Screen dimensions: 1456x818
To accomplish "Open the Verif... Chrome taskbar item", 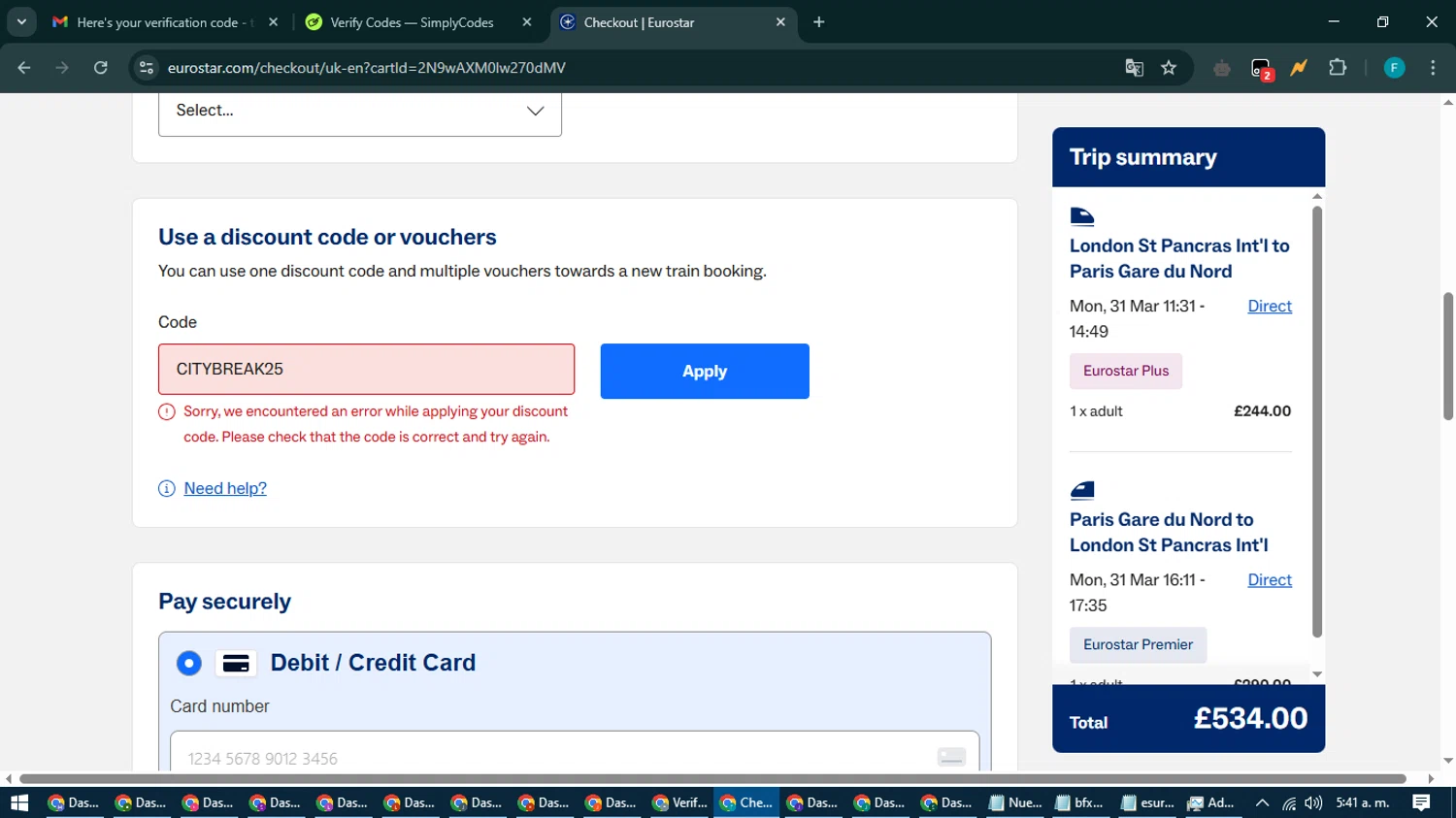I will 679,802.
